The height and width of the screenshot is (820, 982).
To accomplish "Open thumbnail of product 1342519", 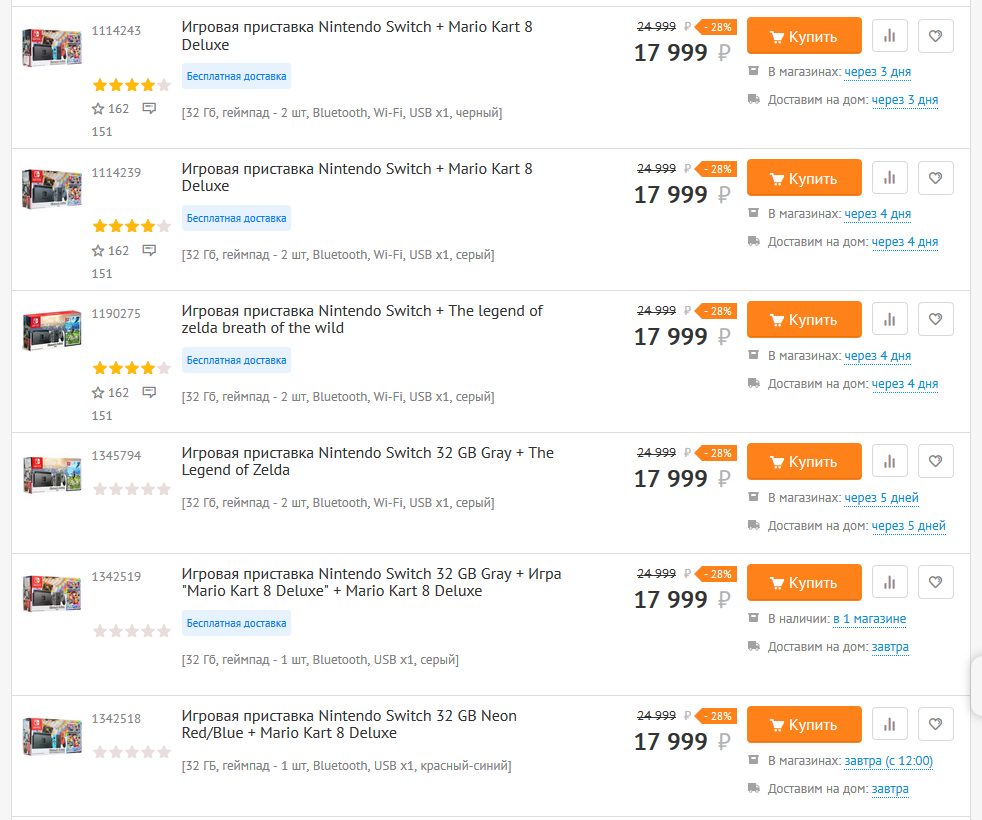I will [x=52, y=593].
